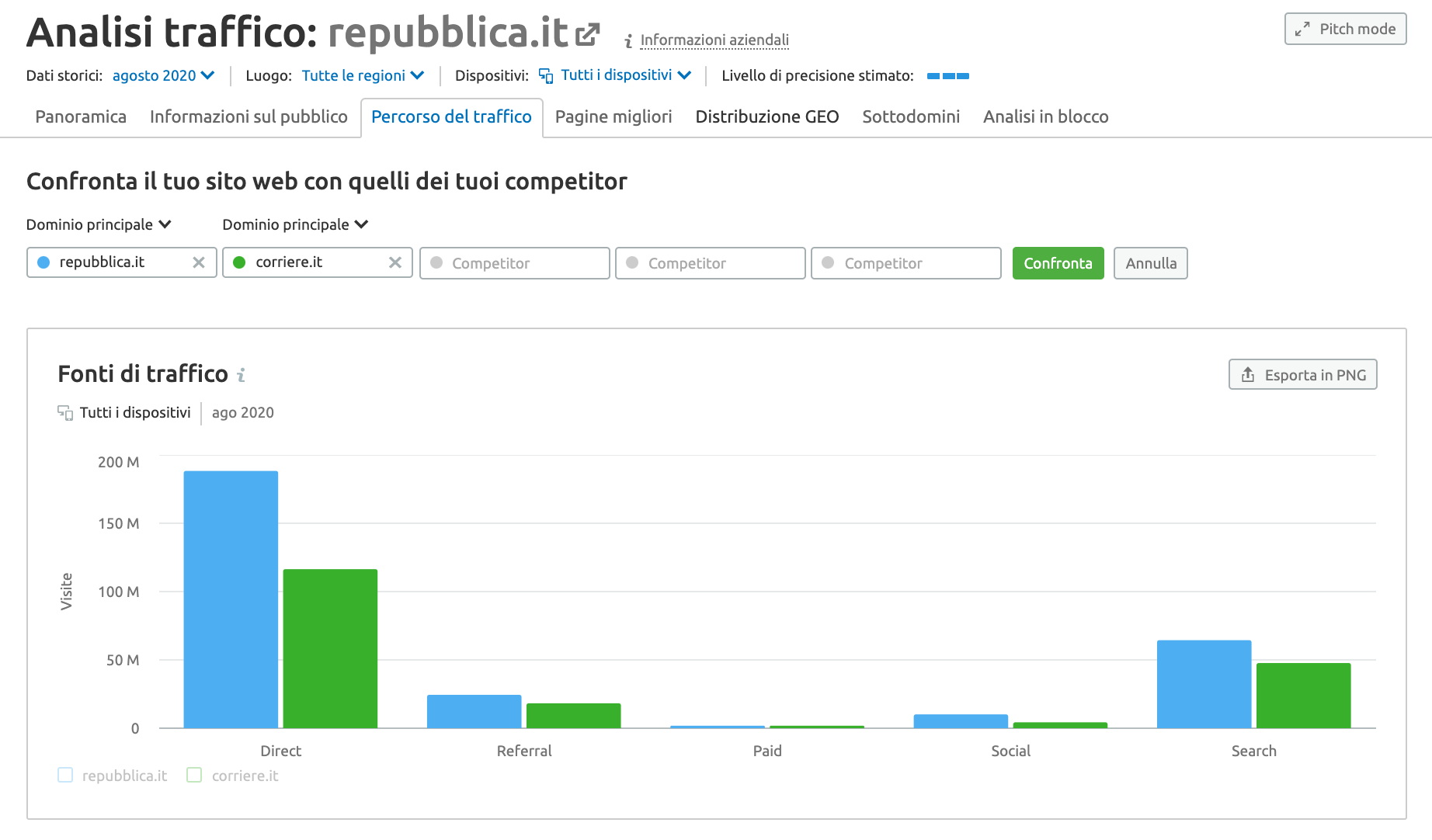Switch to the Panoramica tab
The height and width of the screenshot is (840, 1432).
[81, 116]
